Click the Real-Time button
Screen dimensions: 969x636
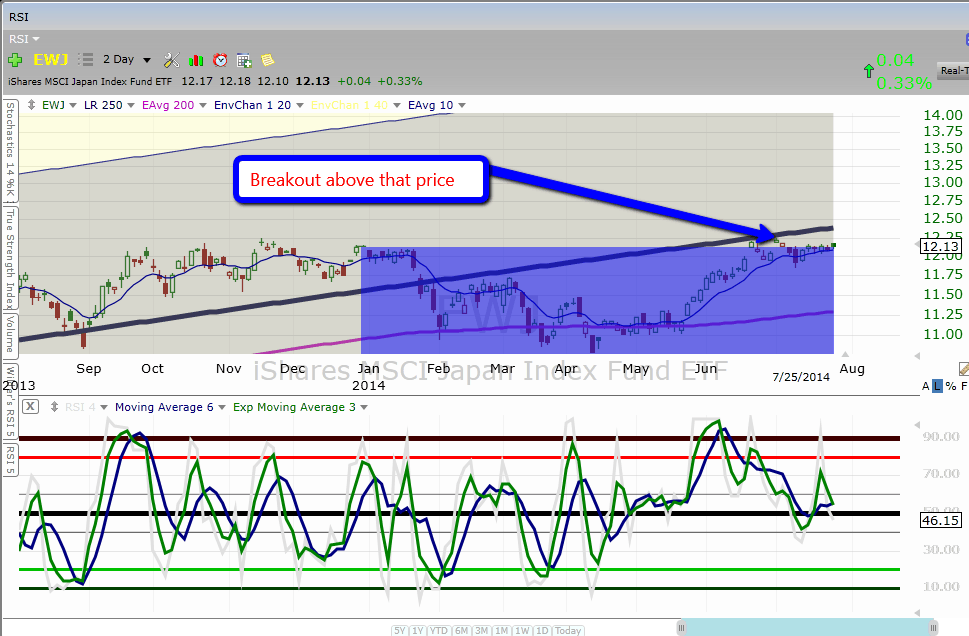(953, 70)
